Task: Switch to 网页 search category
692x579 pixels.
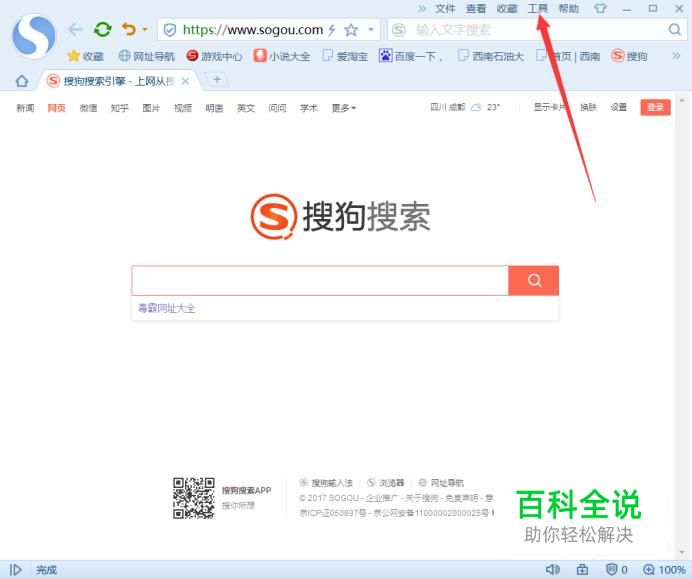Action: click(56, 108)
